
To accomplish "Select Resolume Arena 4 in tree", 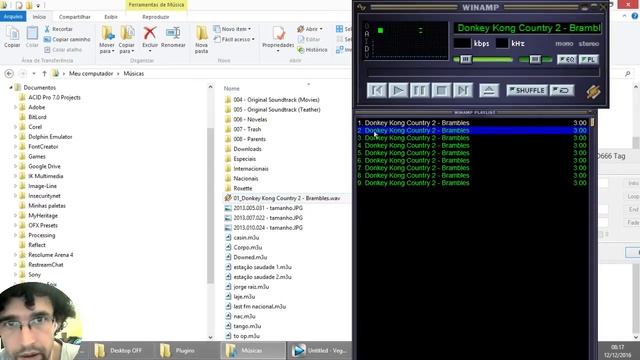I will point(51,255).
